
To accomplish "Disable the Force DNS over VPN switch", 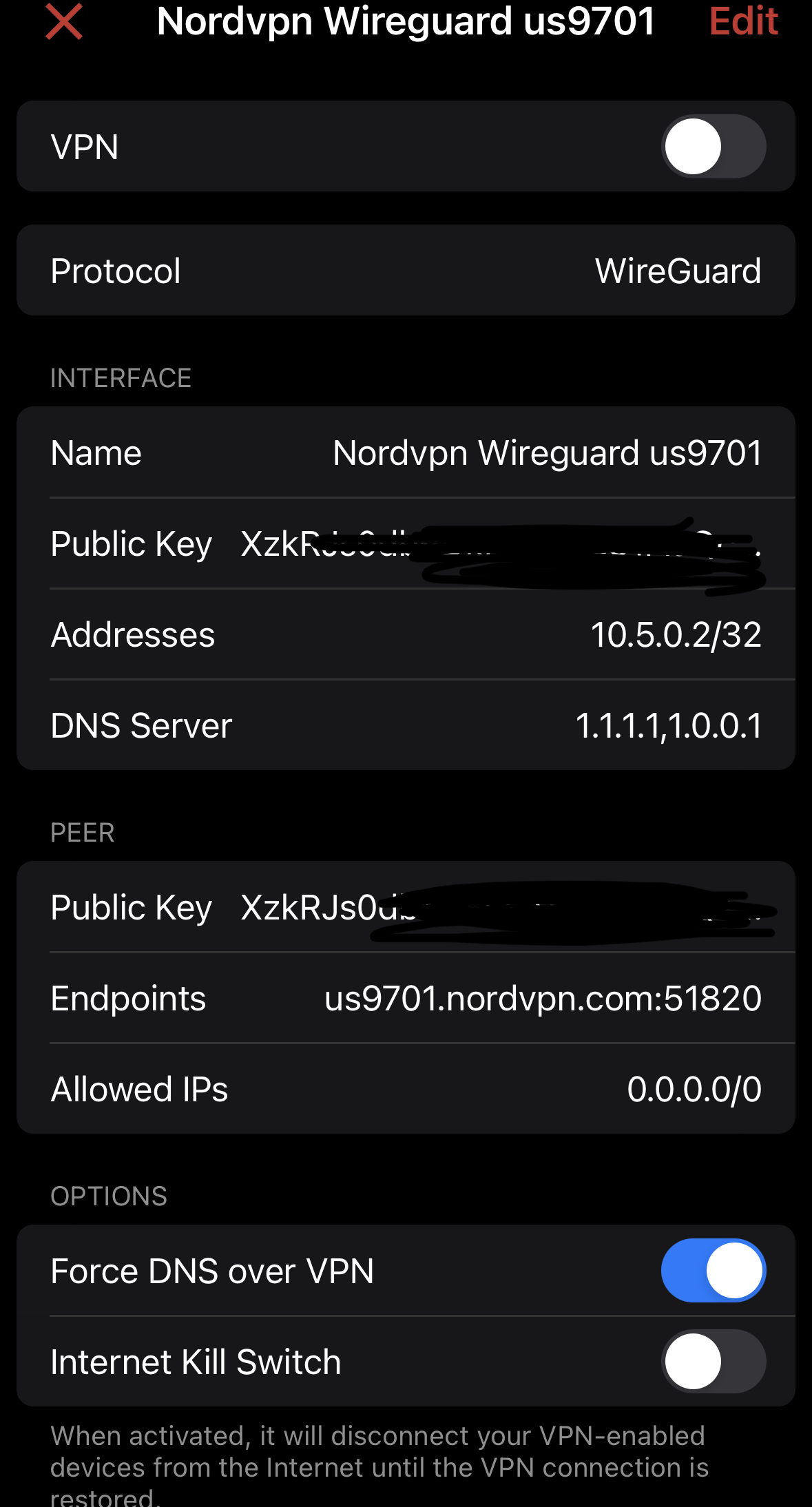I will (714, 1271).
